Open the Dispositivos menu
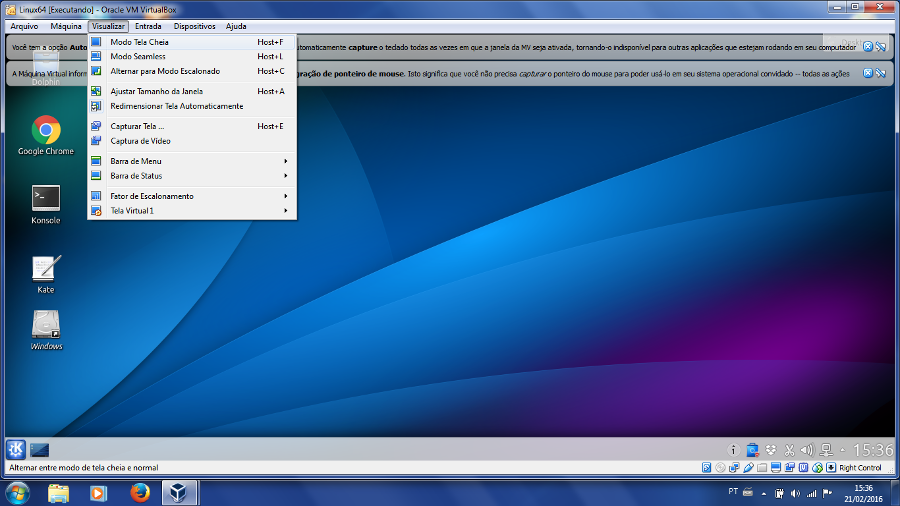This screenshot has width=900, height=506. [x=195, y=26]
